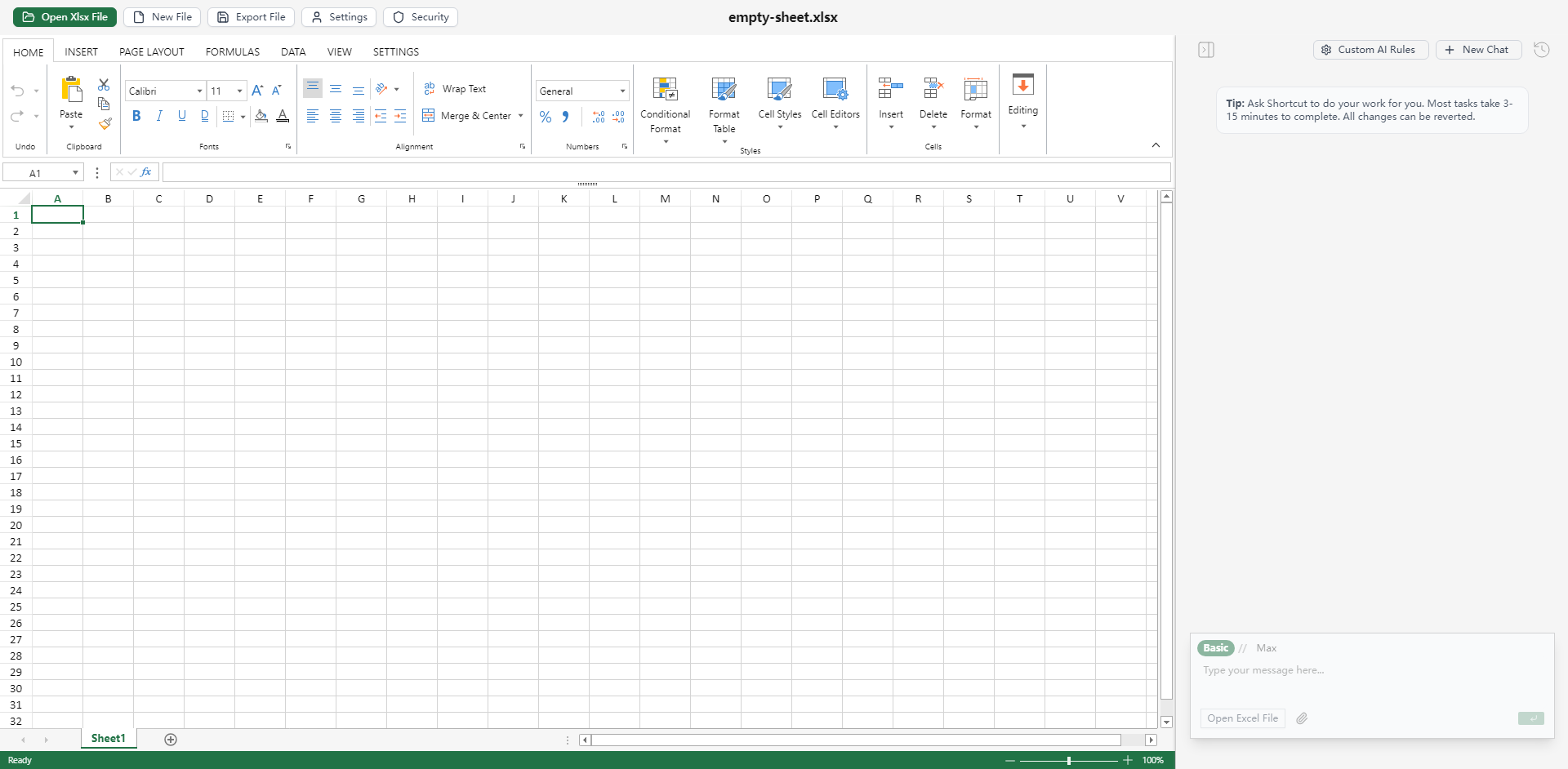Open the PAGE LAYOUT tab

tap(152, 51)
